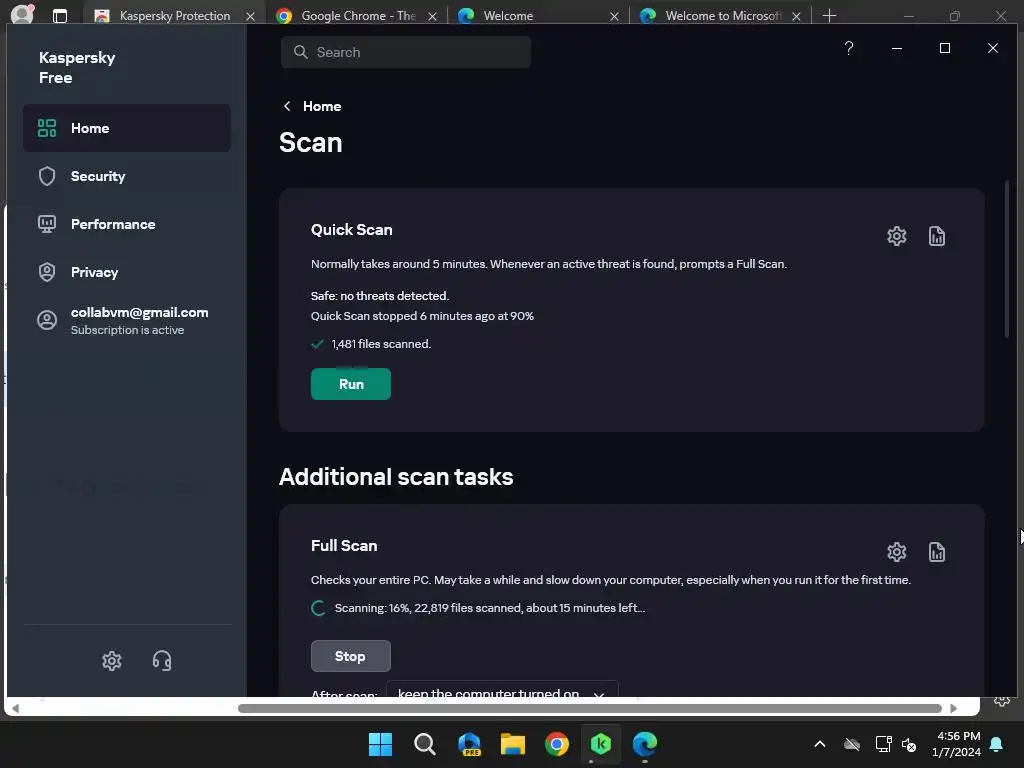Open a new browser tab
The image size is (1024, 768).
pyautogui.click(x=829, y=15)
